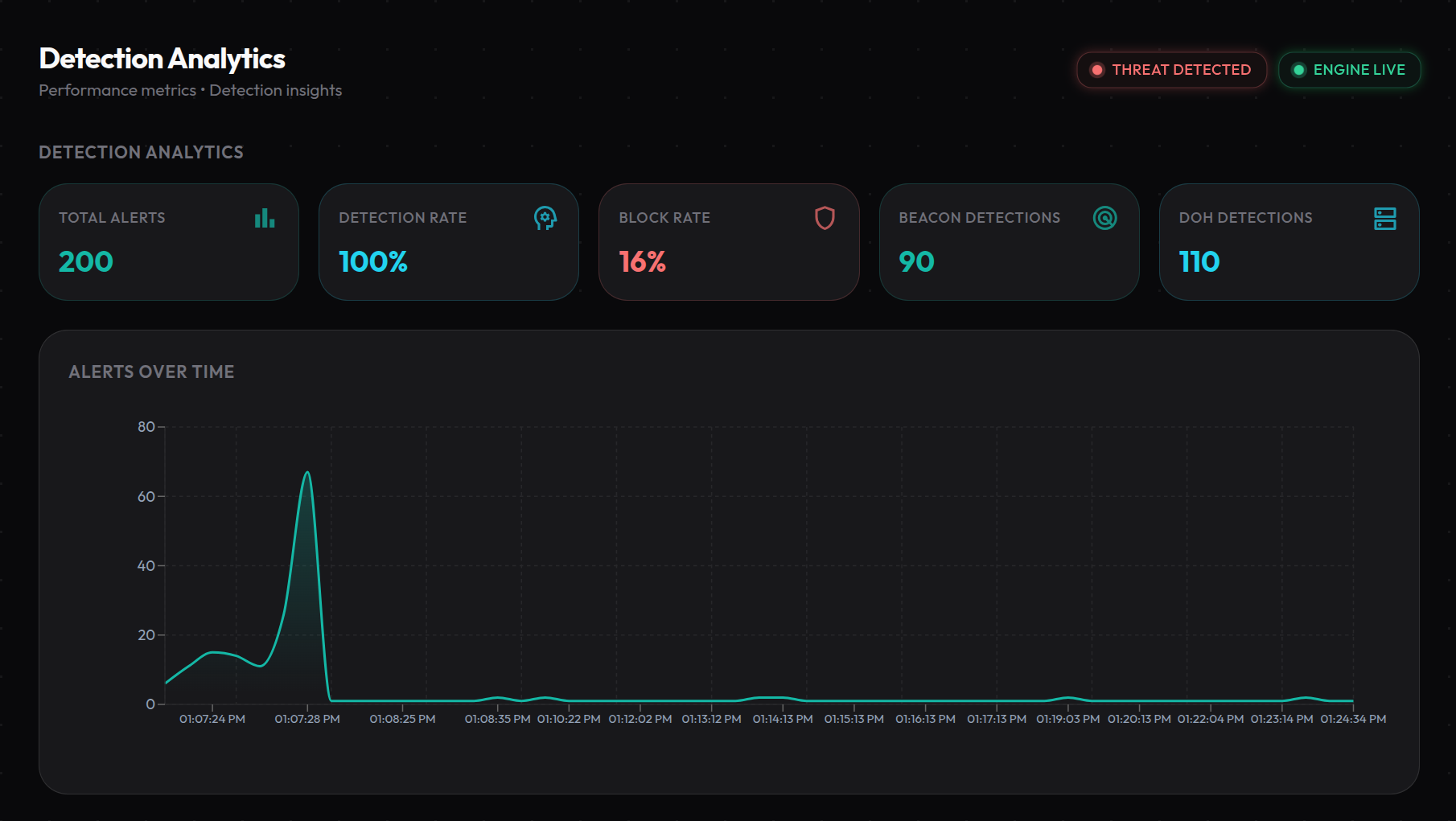The width and height of the screenshot is (1456, 821).
Task: Click the green dot in Engine Live badge
Action: click(x=1298, y=70)
